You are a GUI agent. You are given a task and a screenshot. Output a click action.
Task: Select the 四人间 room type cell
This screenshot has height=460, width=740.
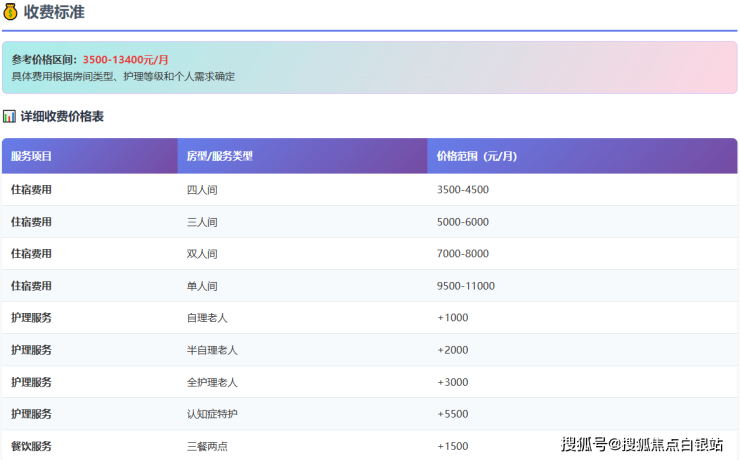[202, 189]
